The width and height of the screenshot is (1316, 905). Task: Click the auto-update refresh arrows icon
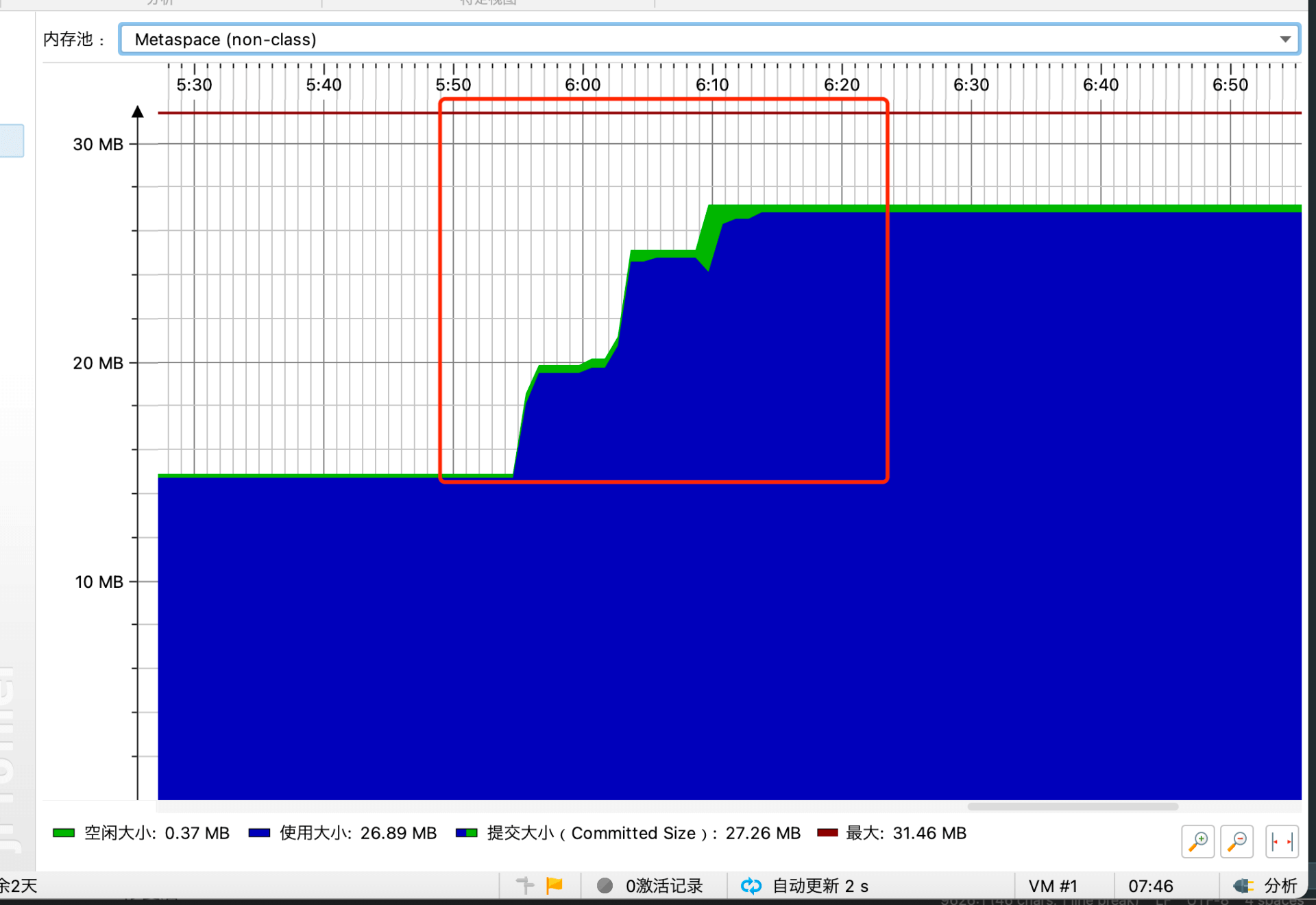coord(751,886)
